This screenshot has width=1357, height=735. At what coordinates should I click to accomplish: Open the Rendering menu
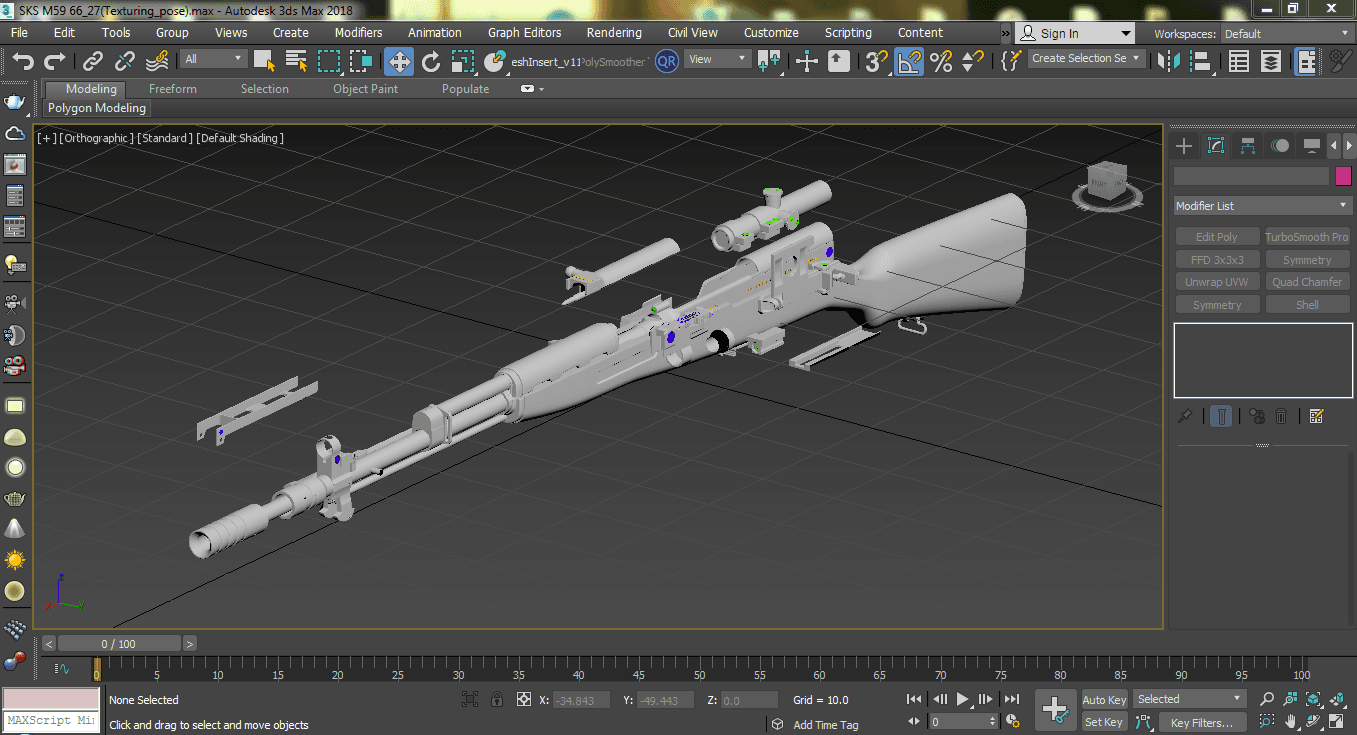(614, 32)
